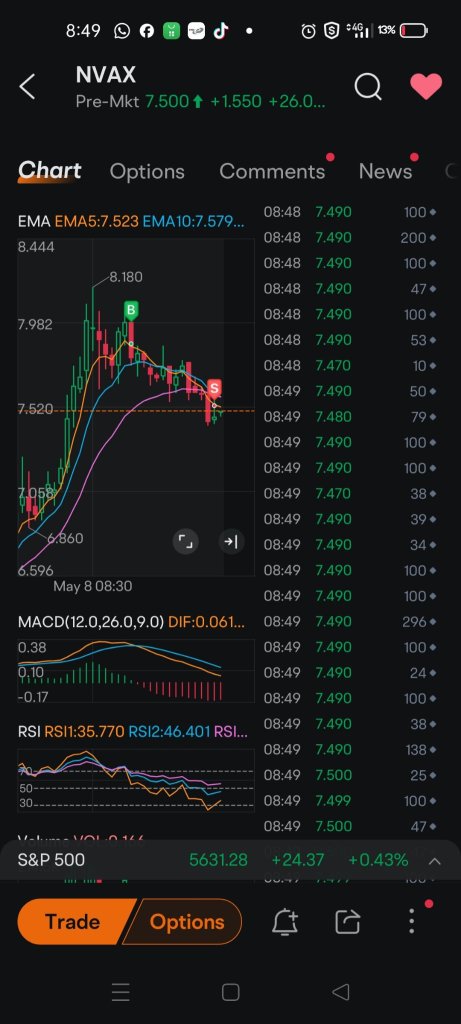Select the 08:48 7.490 47 trade row
461x1024 pixels.
(x=350, y=289)
